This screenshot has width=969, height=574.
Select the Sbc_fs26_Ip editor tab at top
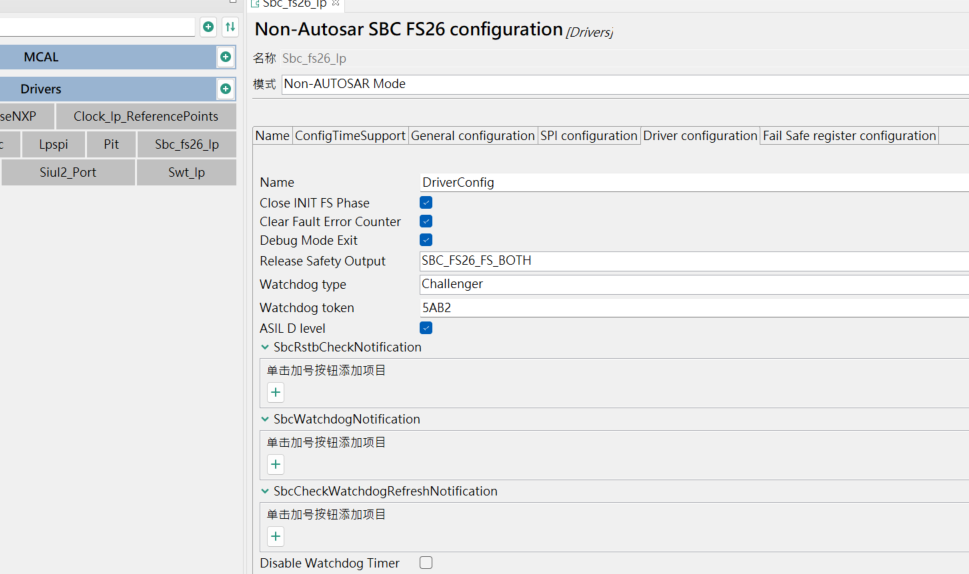coord(294,4)
